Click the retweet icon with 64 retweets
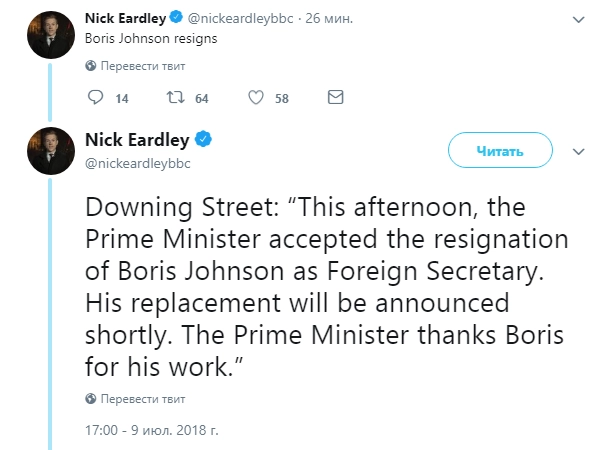Screen dimensions: 616x450 (x=176, y=98)
